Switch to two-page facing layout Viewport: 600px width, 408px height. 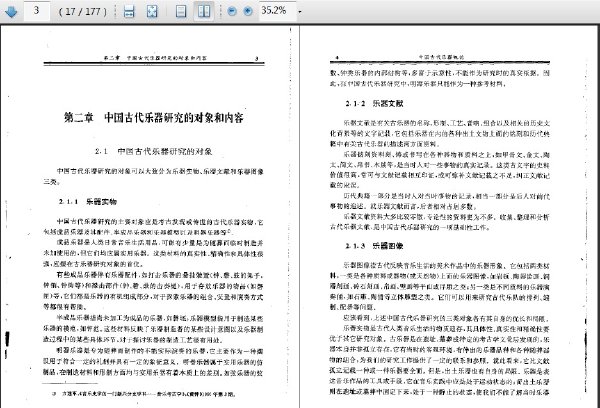tap(204, 11)
